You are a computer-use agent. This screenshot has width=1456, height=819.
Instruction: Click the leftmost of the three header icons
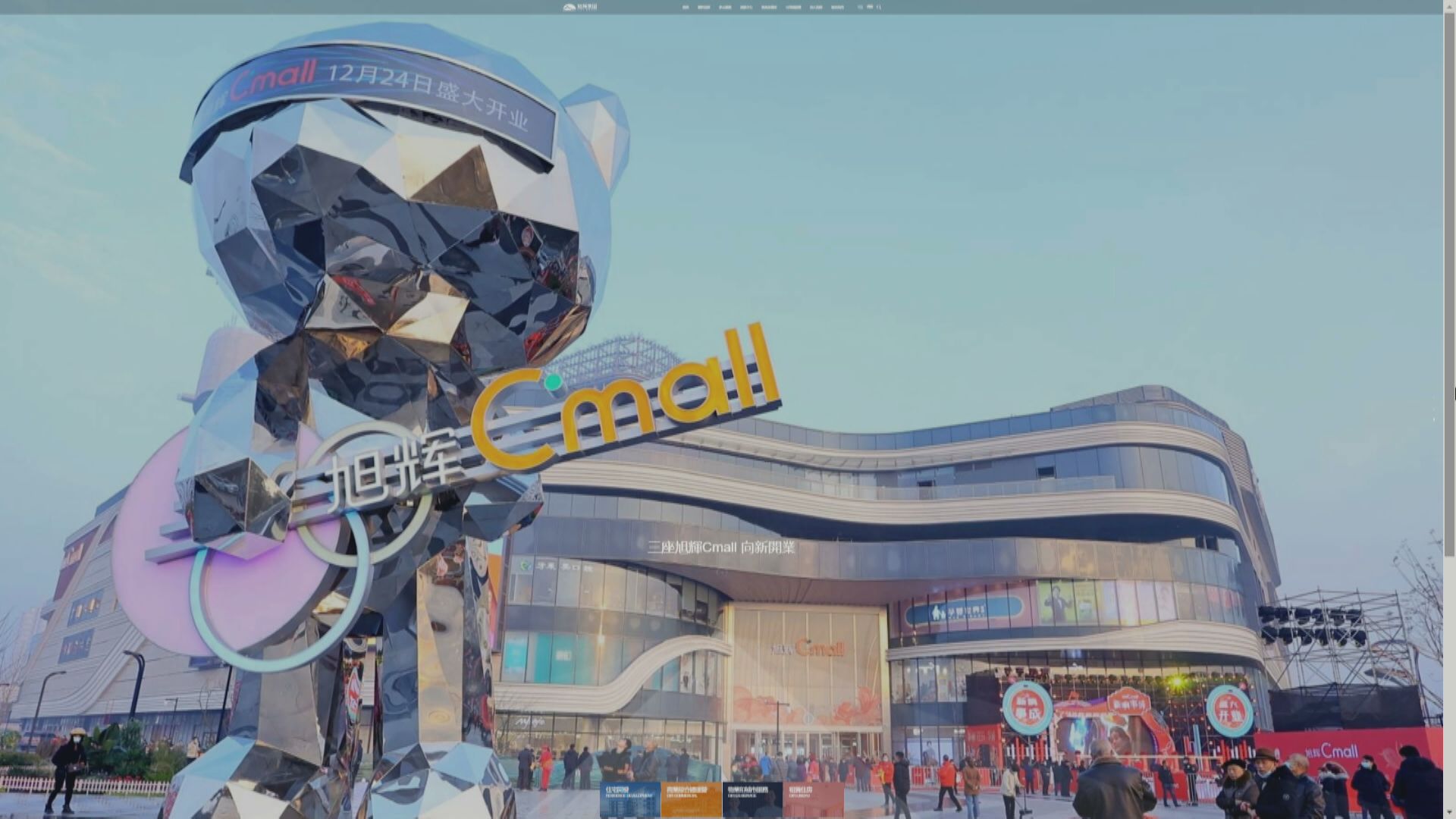click(x=860, y=7)
